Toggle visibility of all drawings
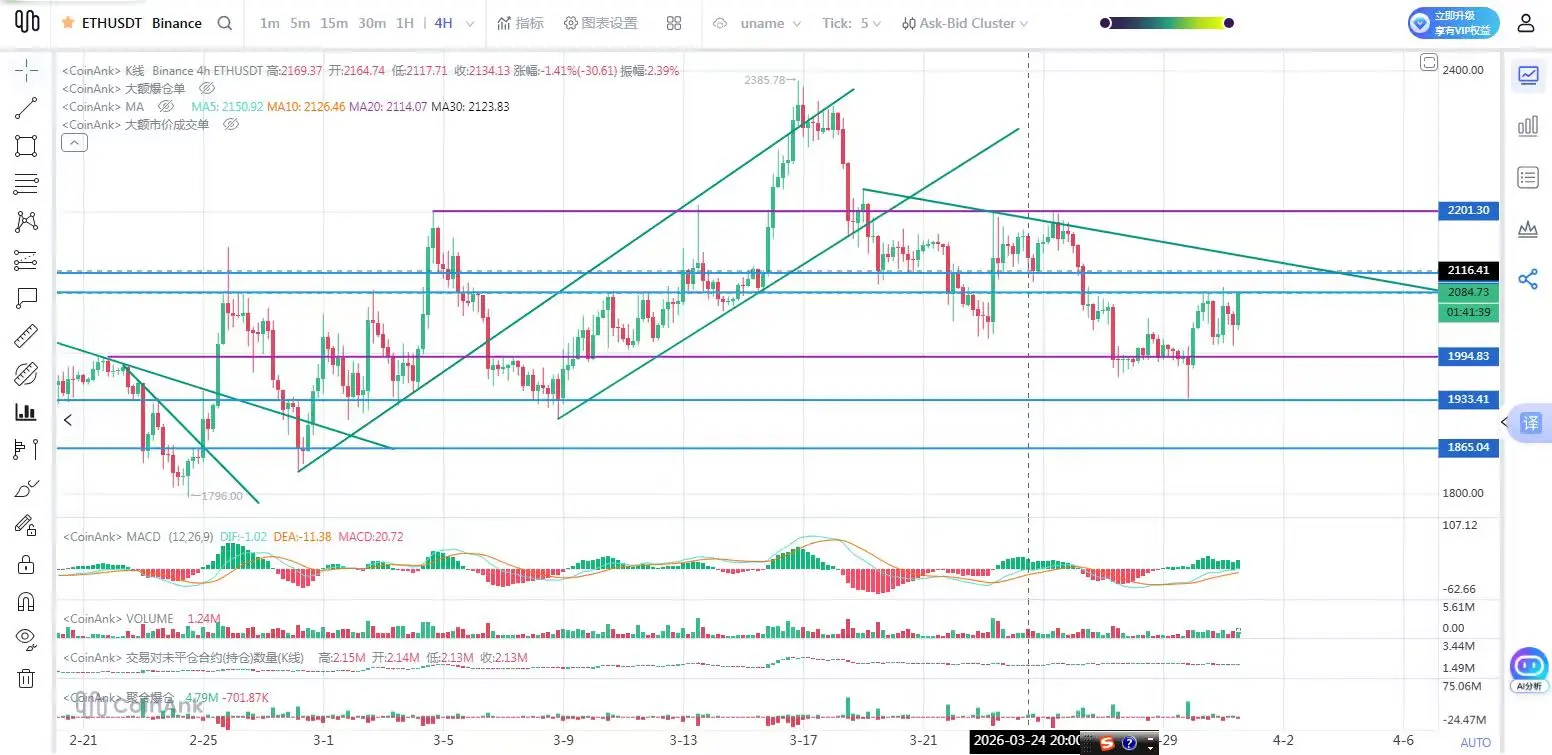Screen dimensions: 1552x755 tap(26, 640)
